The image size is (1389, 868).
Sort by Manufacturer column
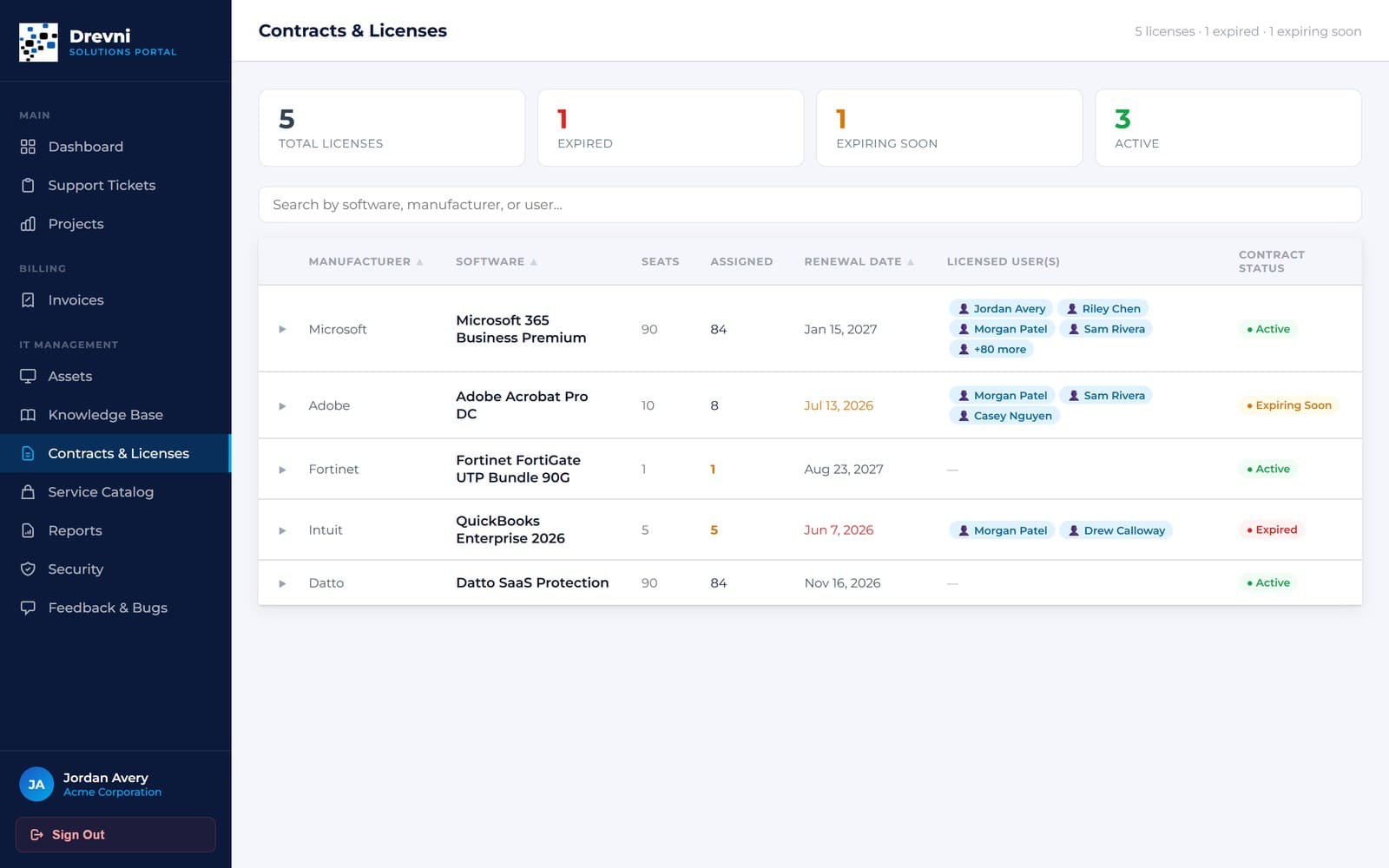[x=365, y=261]
